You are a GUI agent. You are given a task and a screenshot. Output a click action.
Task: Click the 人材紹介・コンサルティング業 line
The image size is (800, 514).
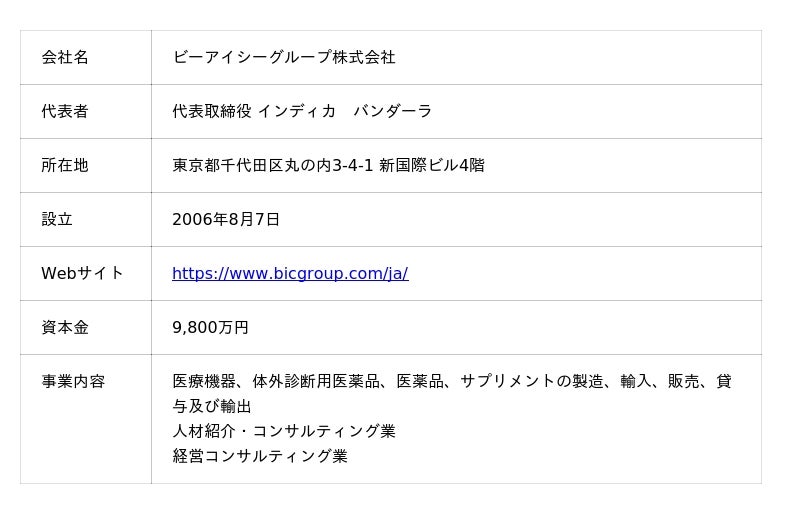(x=284, y=432)
